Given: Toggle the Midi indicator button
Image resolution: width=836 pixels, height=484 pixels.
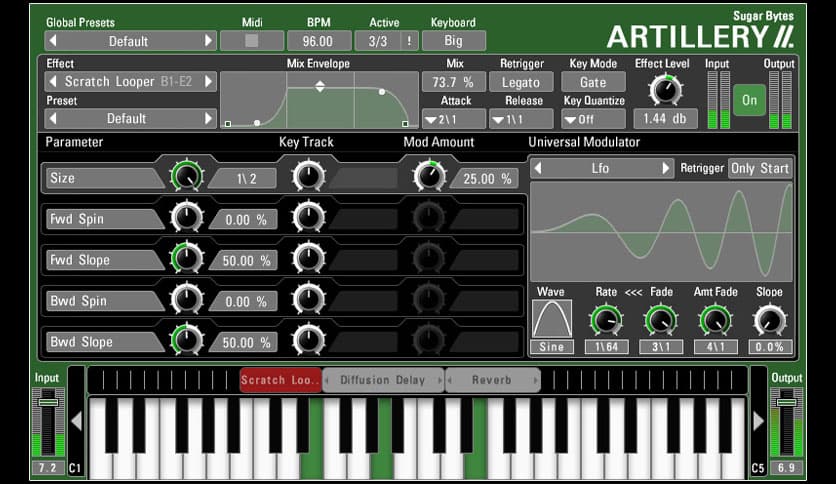Looking at the screenshot, I should pyautogui.click(x=252, y=41).
